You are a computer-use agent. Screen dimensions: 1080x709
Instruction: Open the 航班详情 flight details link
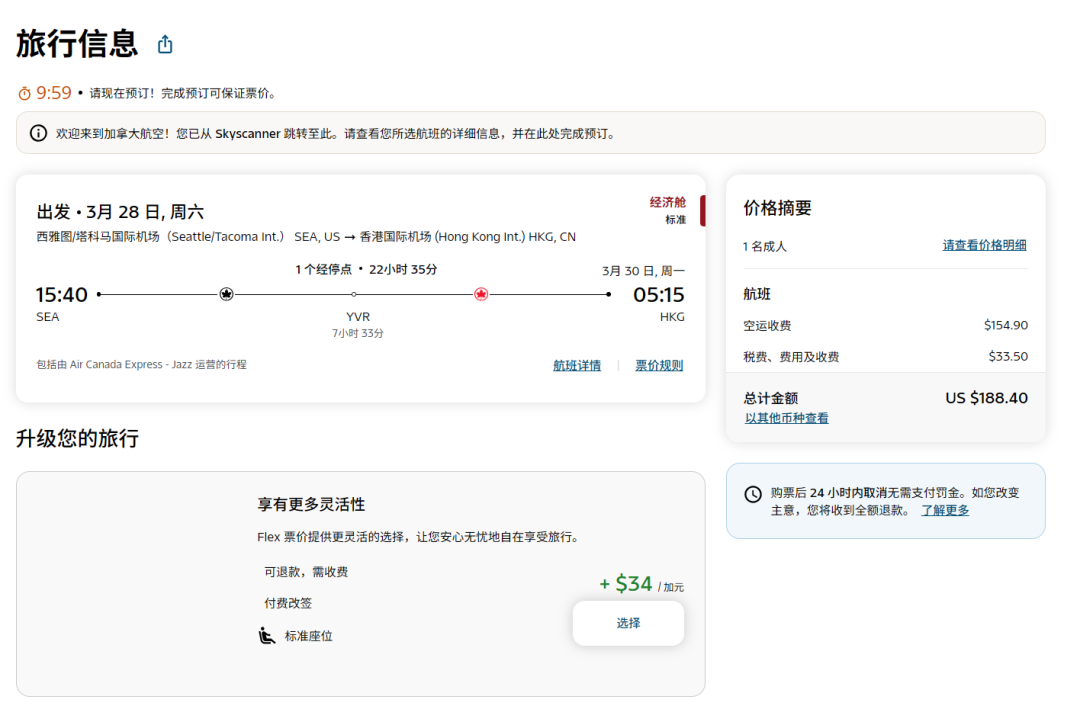pyautogui.click(x=577, y=366)
